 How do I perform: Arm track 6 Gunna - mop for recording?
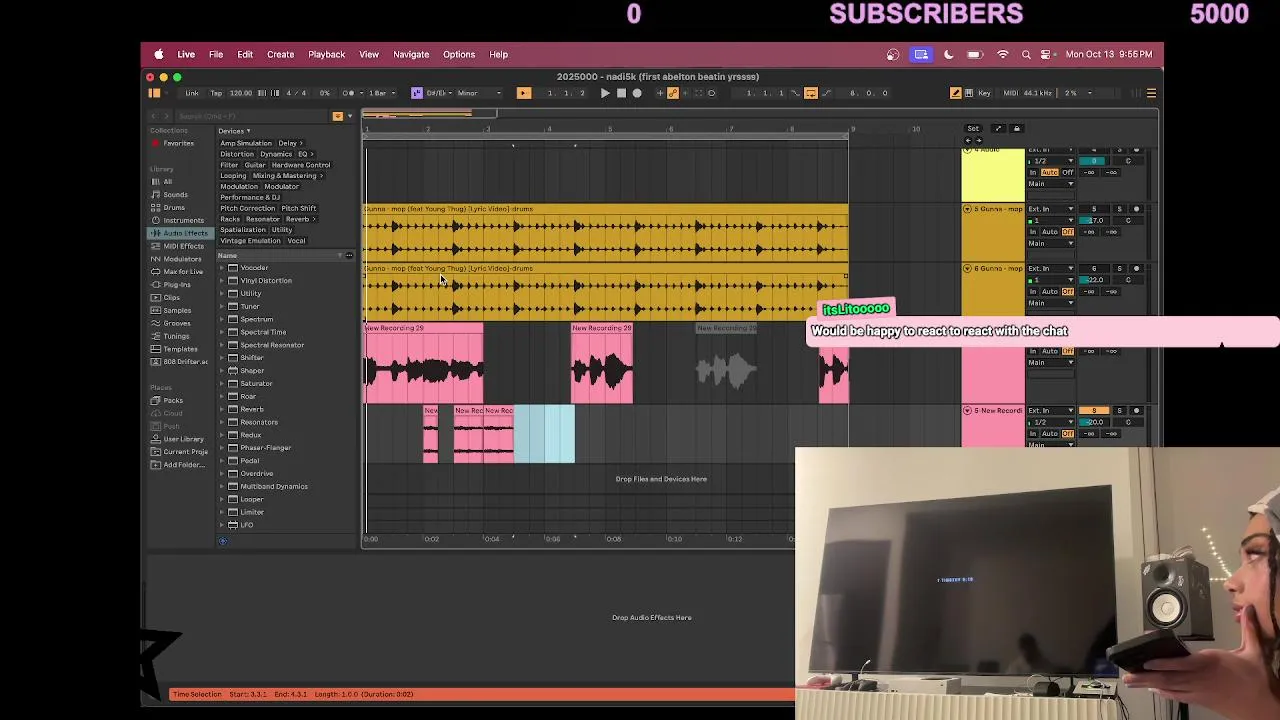(1136, 269)
